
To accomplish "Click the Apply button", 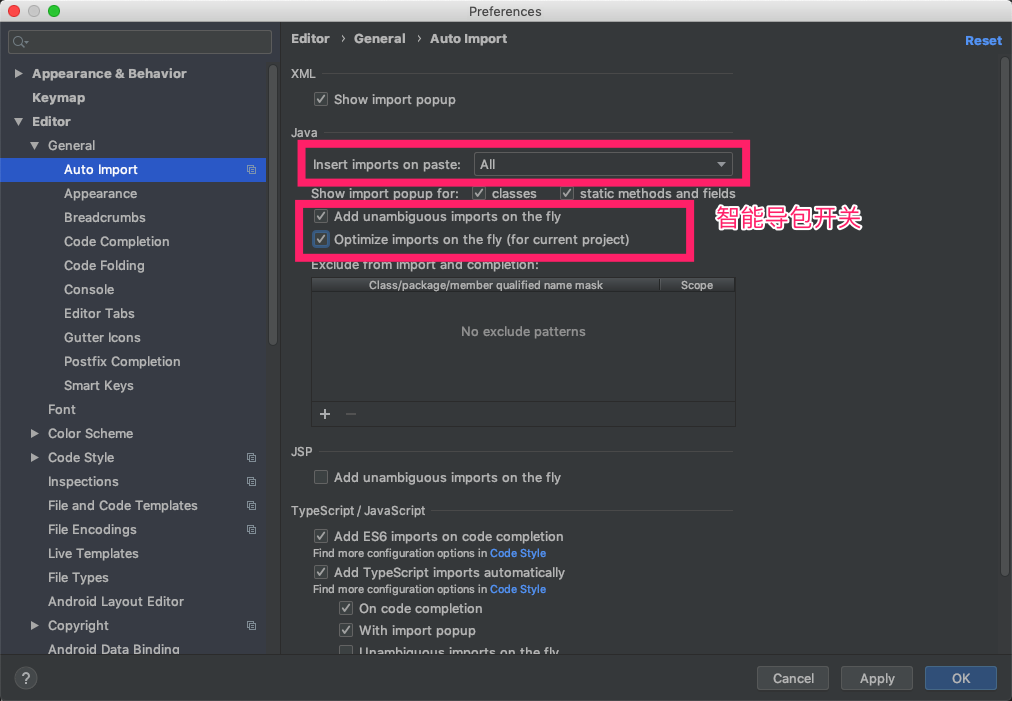I will coord(877,678).
